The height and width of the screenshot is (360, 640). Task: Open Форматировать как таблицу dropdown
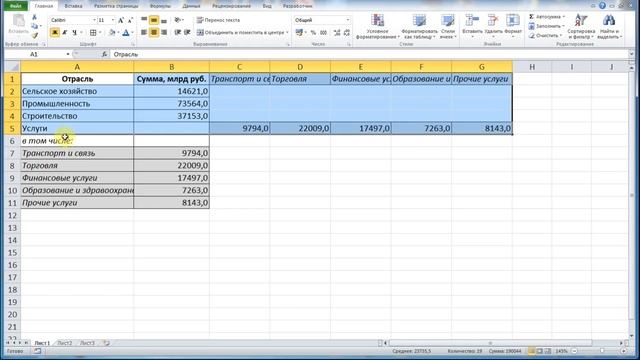(x=419, y=27)
